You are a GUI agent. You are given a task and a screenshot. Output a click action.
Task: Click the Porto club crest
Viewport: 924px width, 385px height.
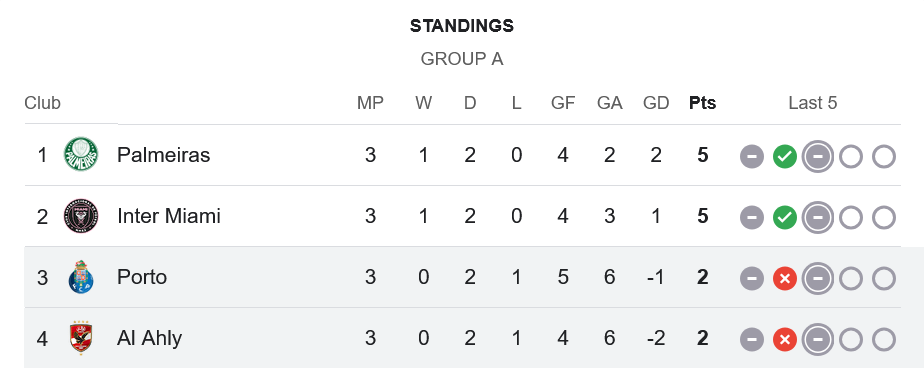tap(81, 277)
